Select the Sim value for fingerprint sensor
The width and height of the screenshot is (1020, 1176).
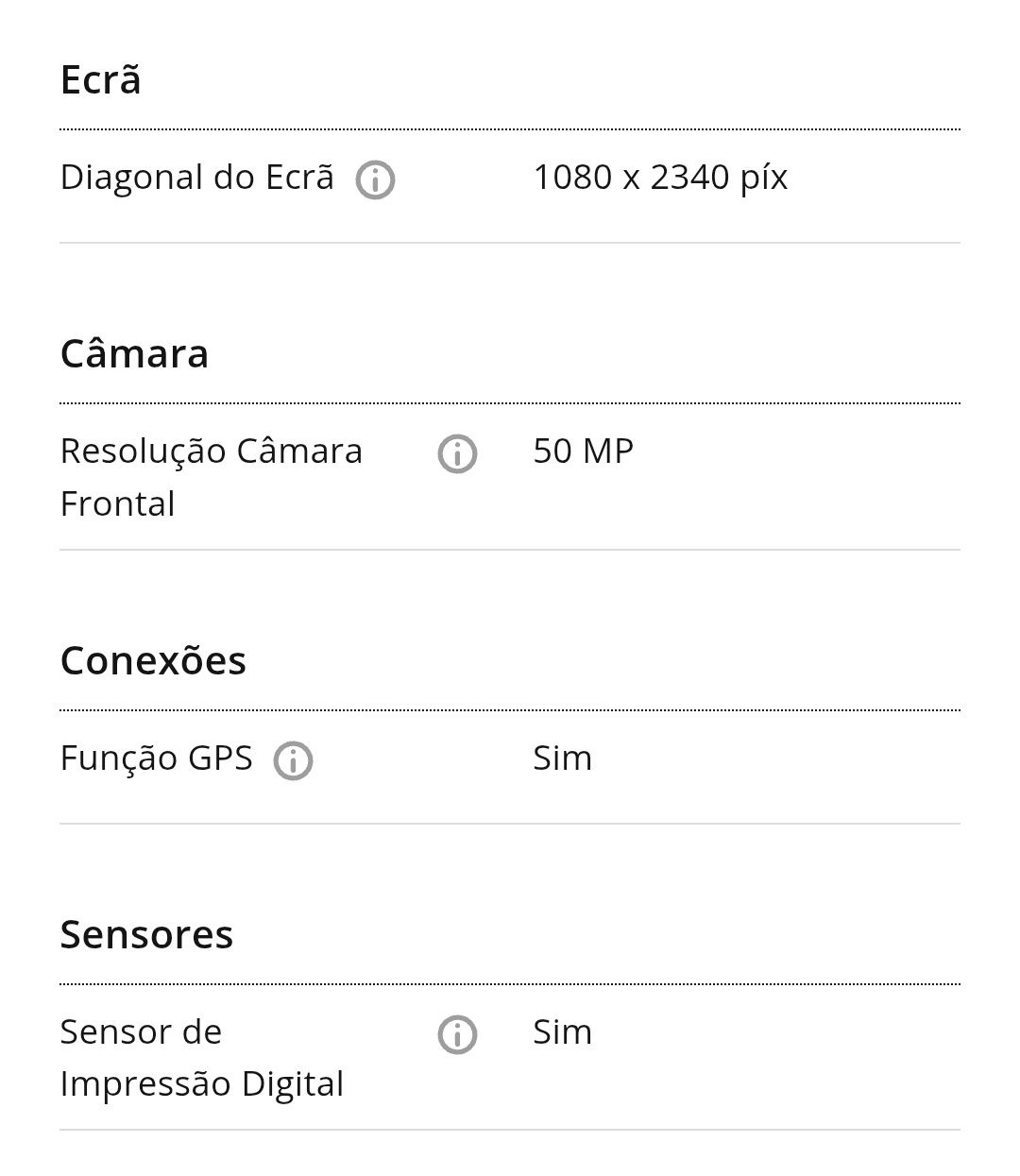562,1031
